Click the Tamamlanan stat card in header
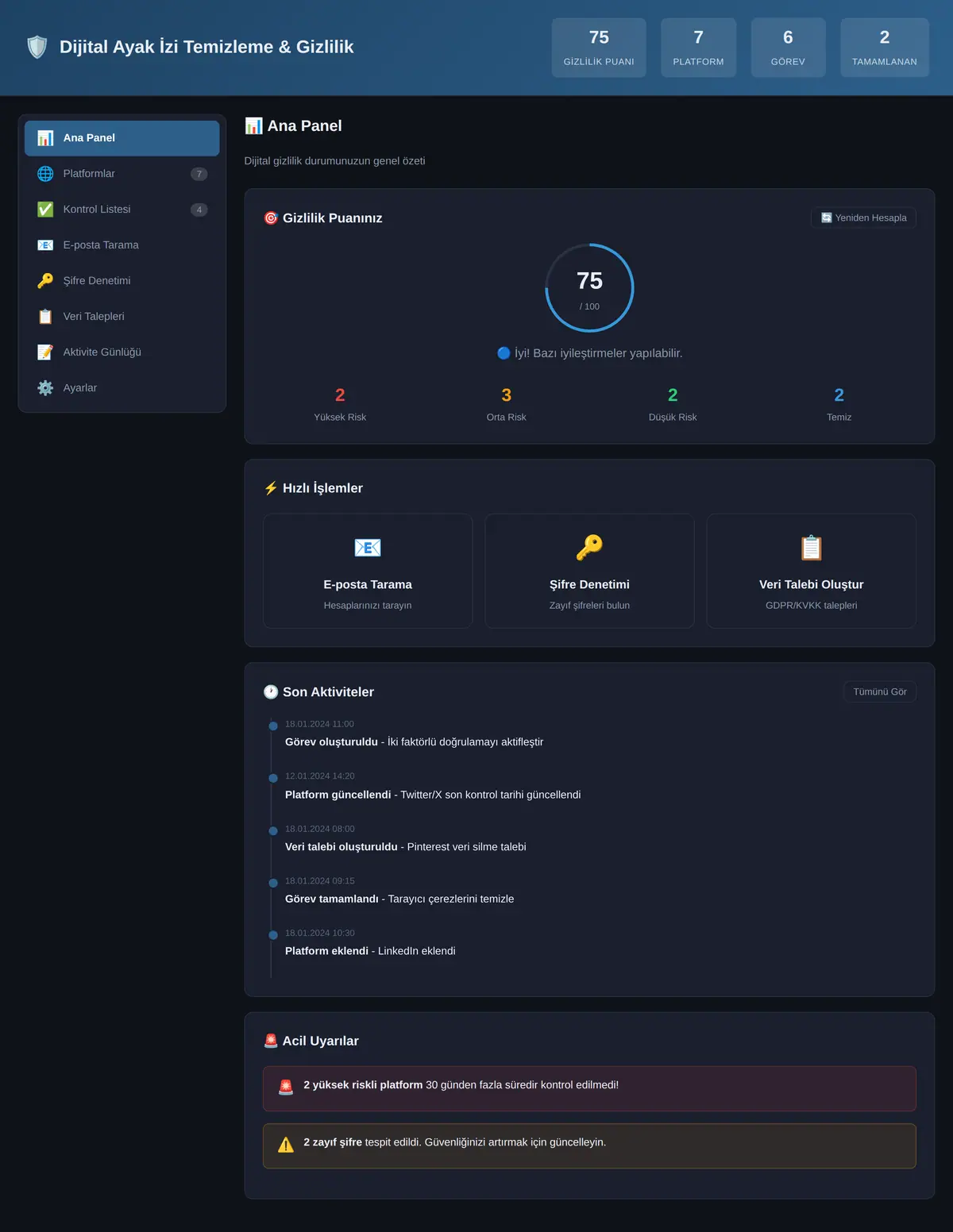953x1232 pixels. pos(885,48)
